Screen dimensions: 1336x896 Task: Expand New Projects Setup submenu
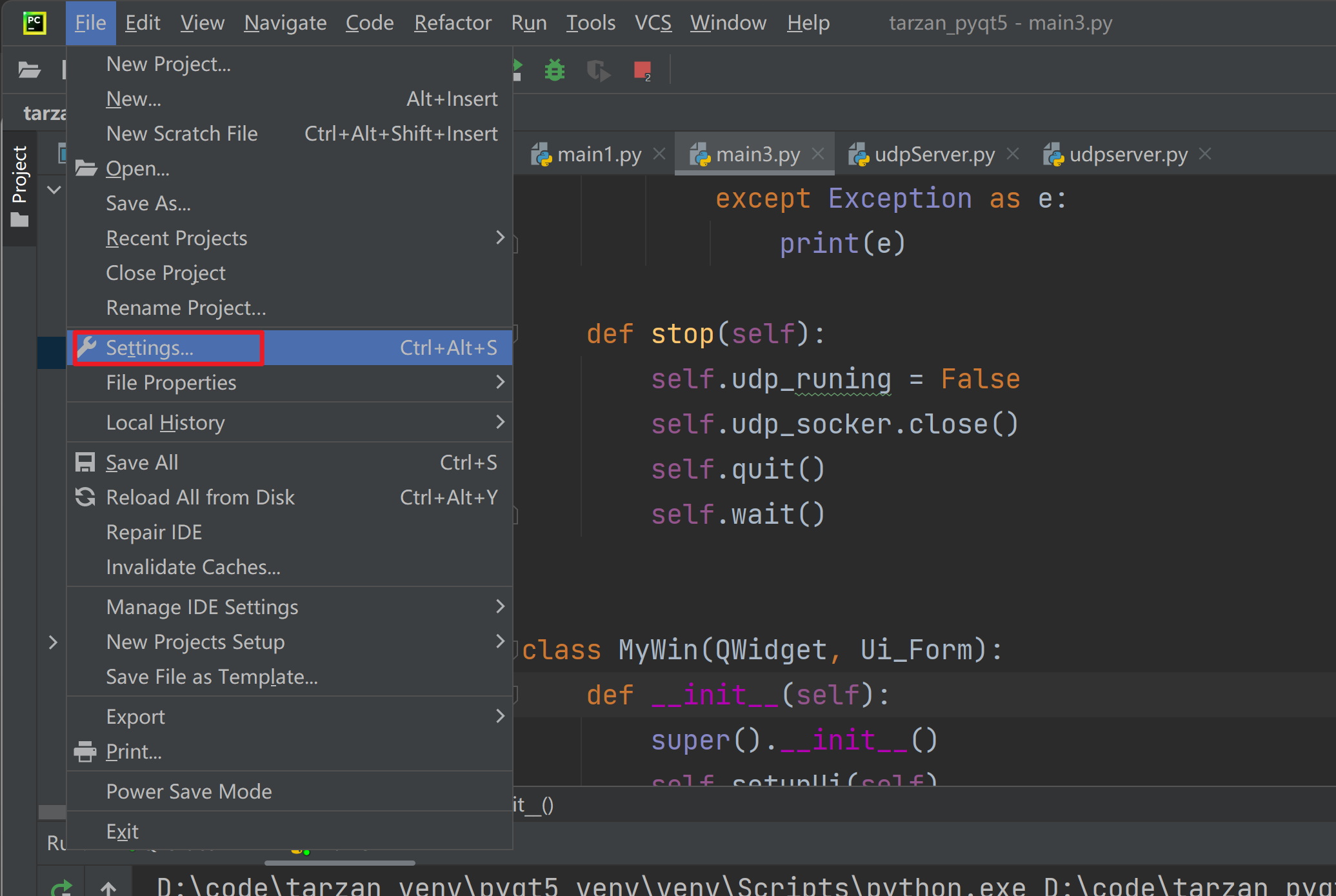pos(290,642)
